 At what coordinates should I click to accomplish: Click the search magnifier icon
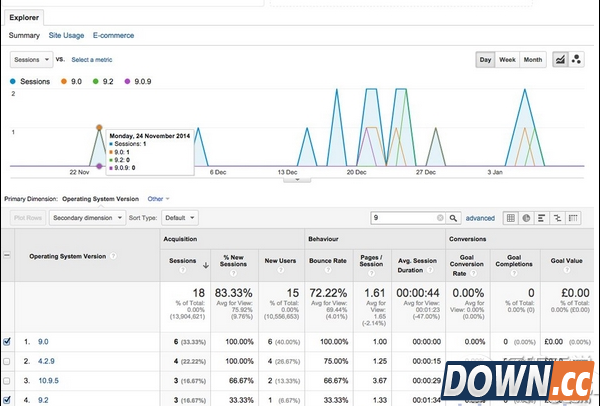(453, 217)
